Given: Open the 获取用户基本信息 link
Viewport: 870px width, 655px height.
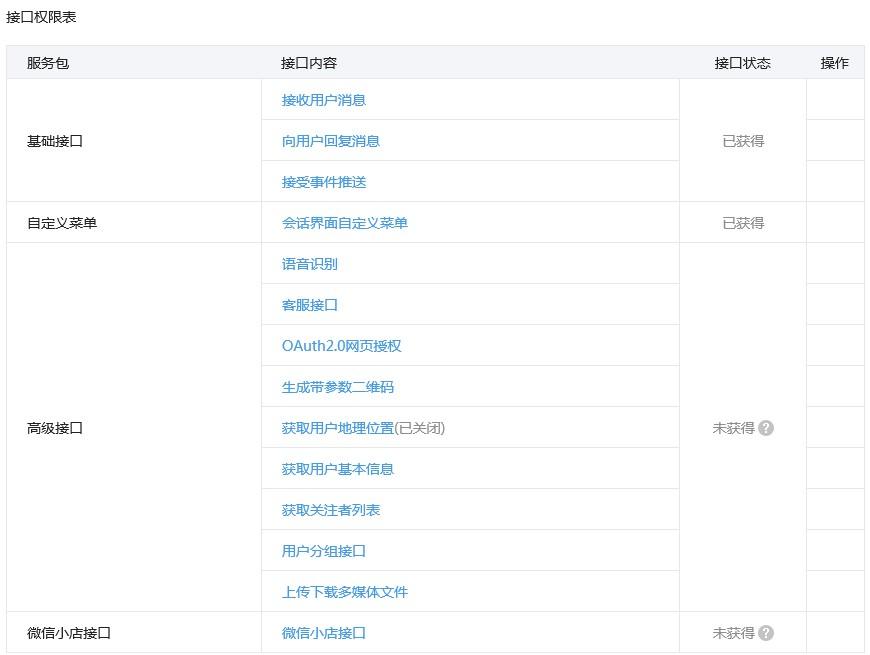Looking at the screenshot, I should coord(338,468).
